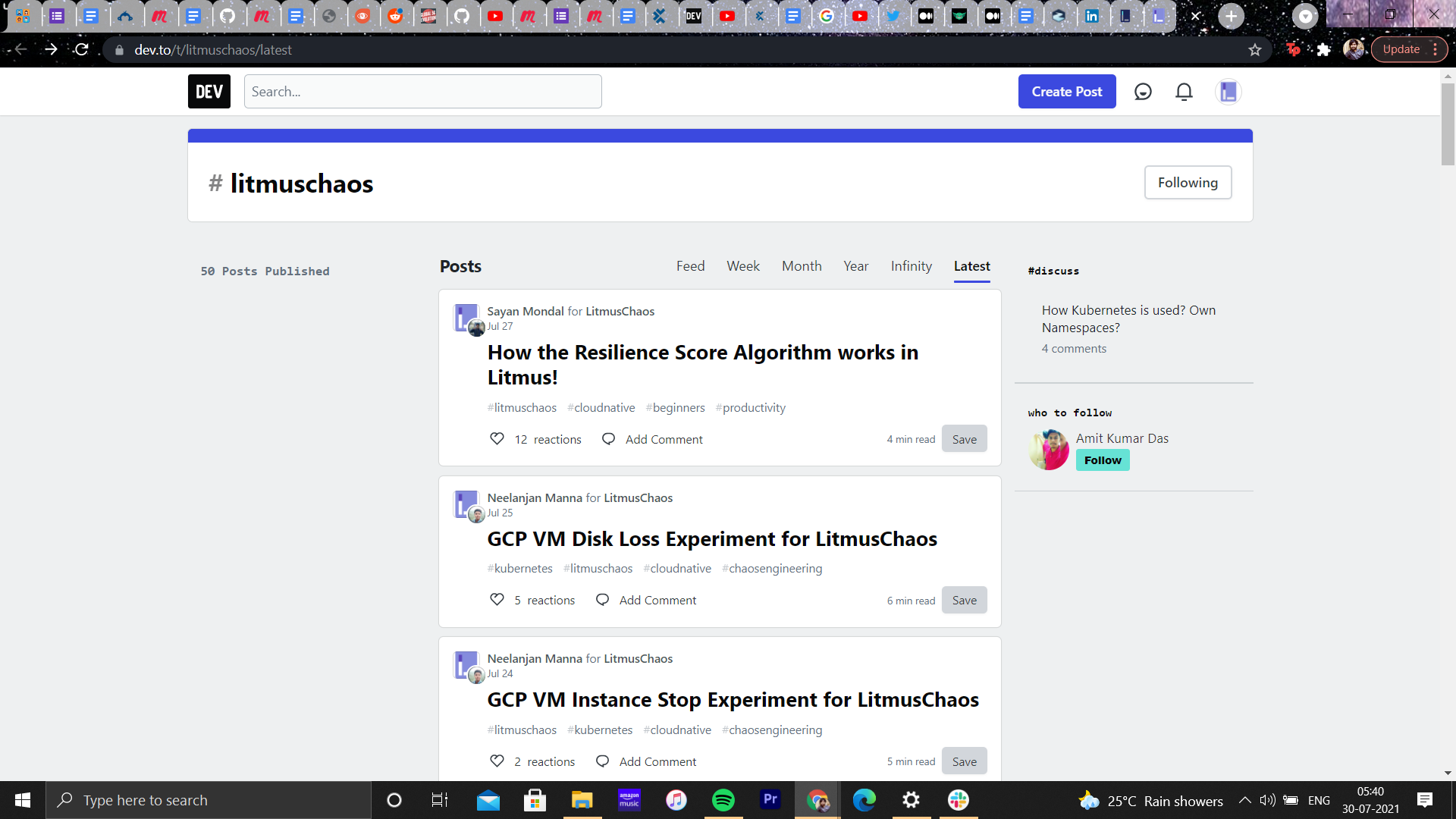1456x819 pixels.
Task: Open Chrome's Update menu
Action: 1409,49
